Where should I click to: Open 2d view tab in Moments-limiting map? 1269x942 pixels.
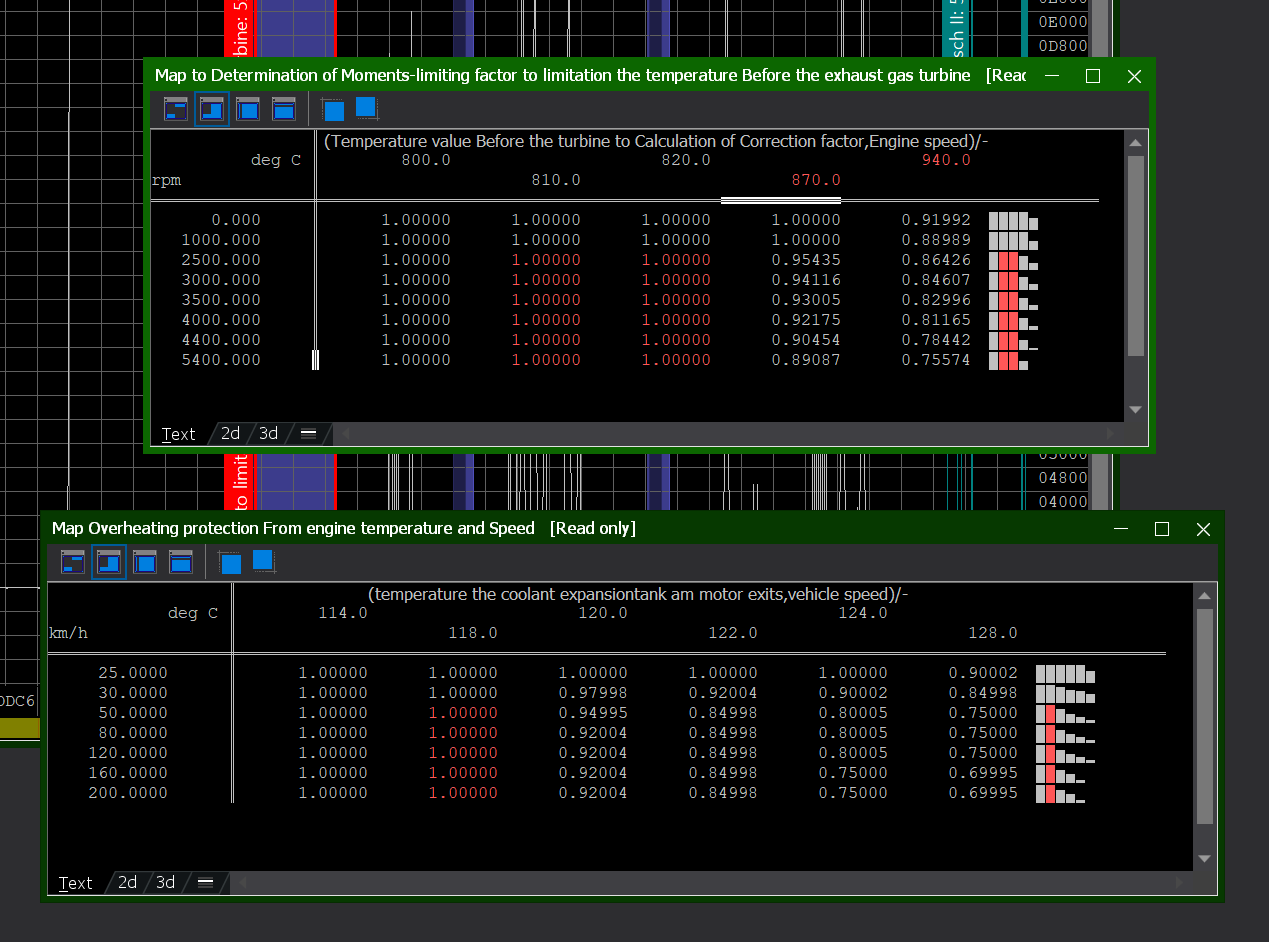pos(230,433)
